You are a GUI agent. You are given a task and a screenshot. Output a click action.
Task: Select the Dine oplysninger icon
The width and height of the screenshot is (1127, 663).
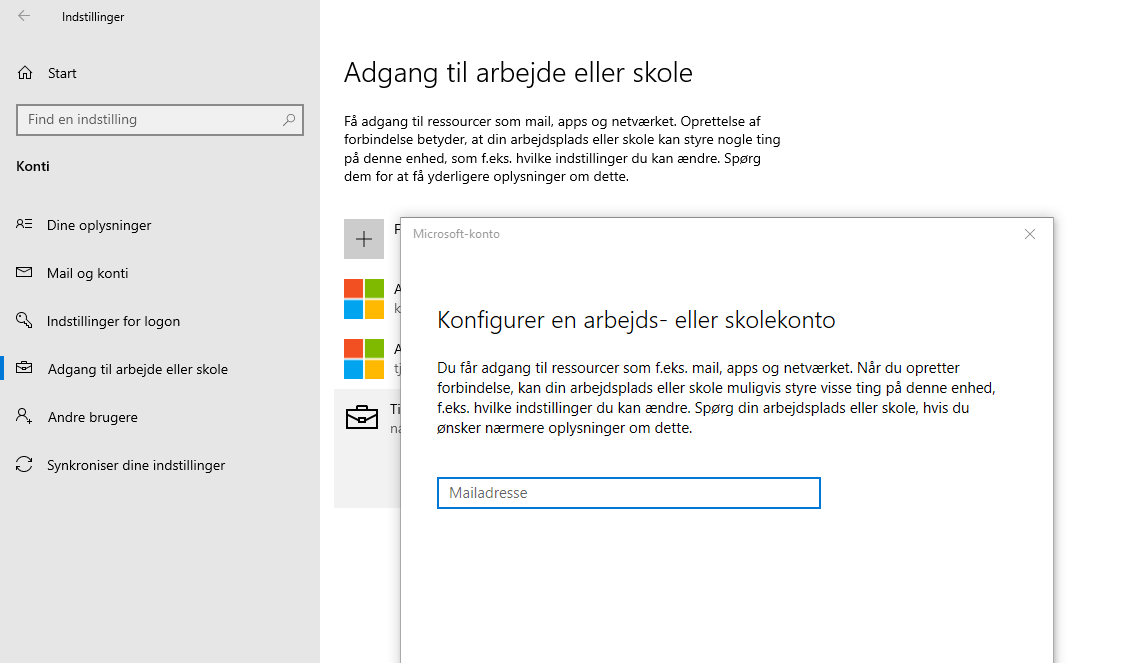(24, 224)
